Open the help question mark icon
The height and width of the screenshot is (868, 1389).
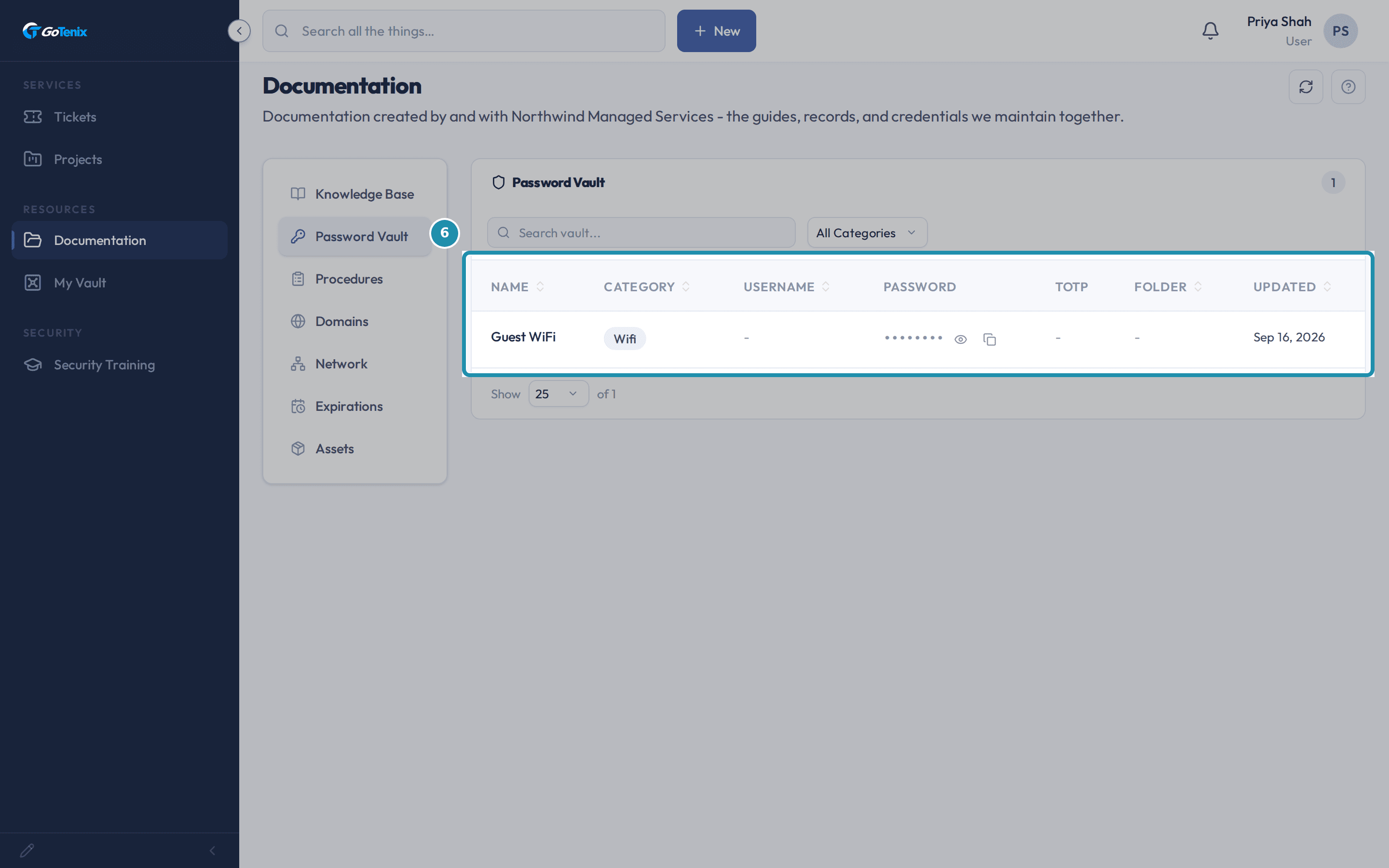click(x=1348, y=87)
